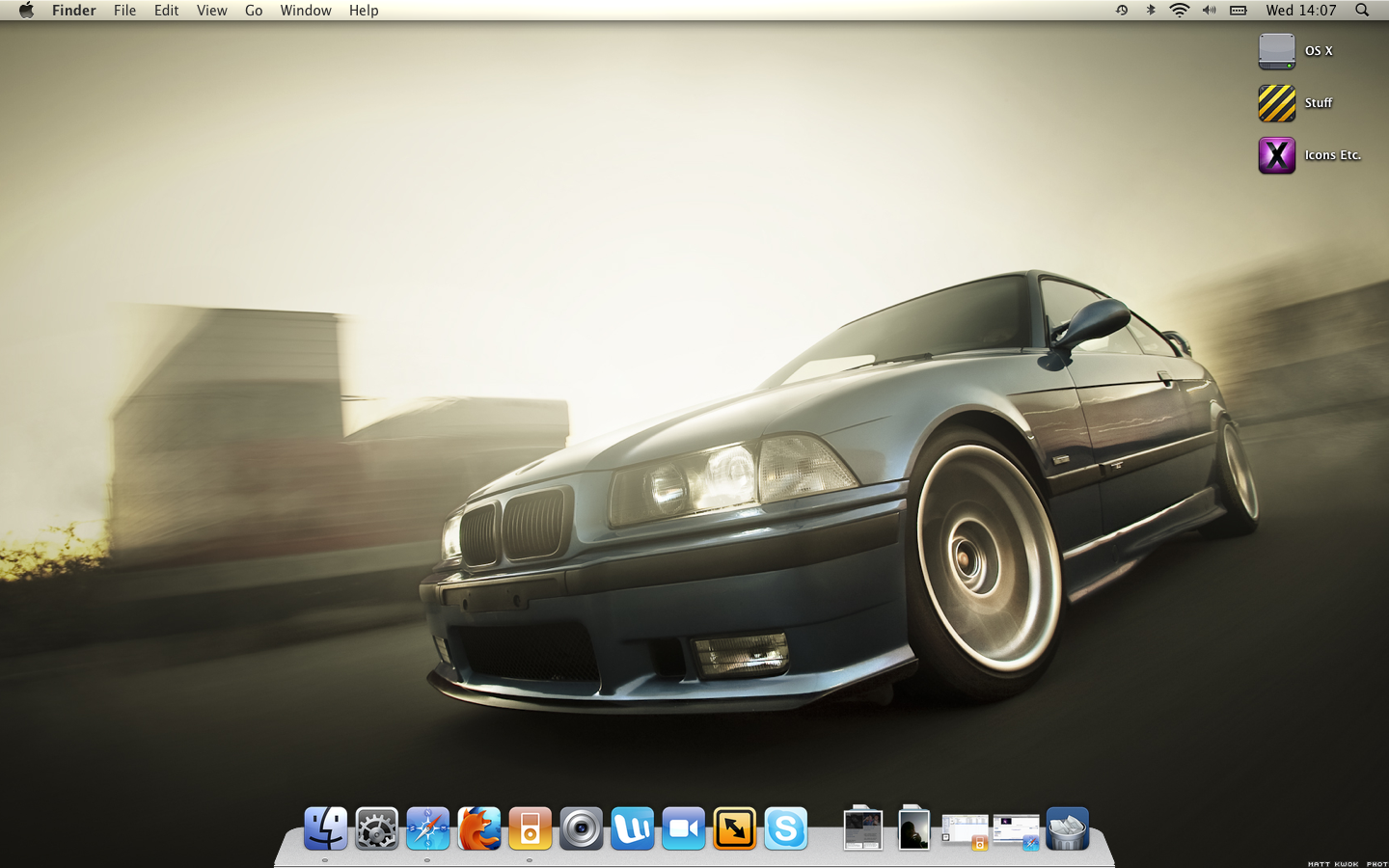
Task: Restore minimized window with iPod badge
Action: (966, 831)
